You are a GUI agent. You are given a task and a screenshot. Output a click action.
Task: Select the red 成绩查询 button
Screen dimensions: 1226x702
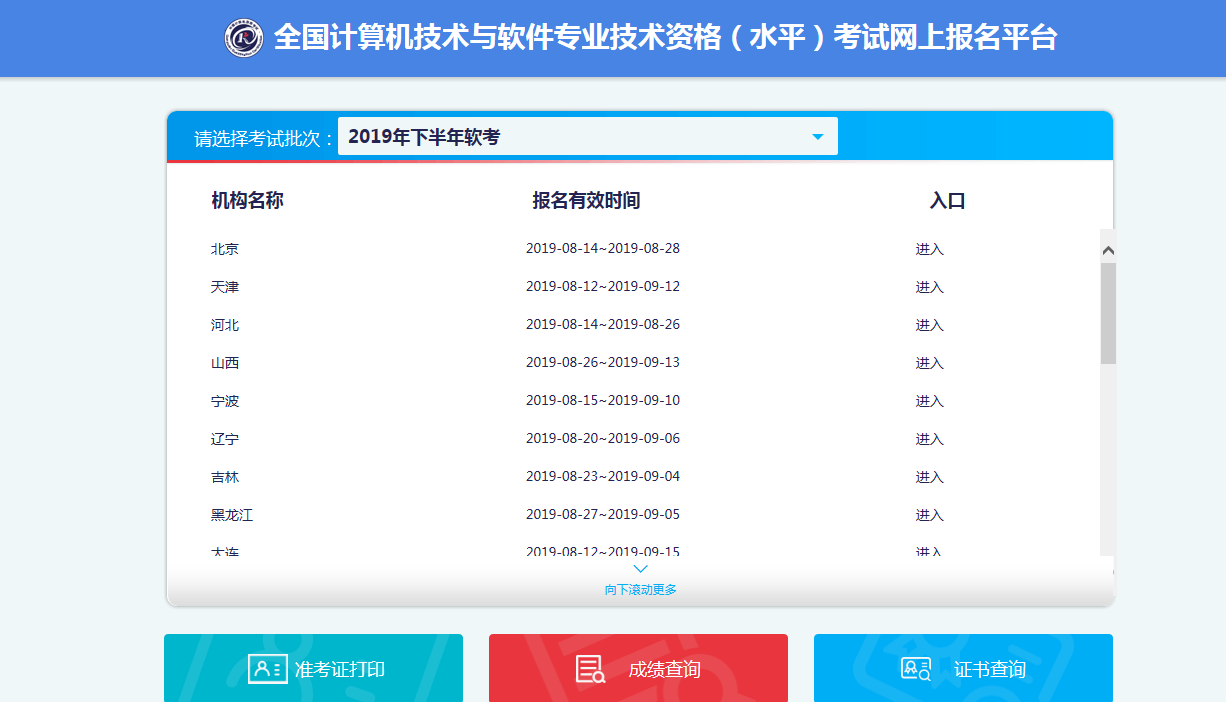point(638,668)
